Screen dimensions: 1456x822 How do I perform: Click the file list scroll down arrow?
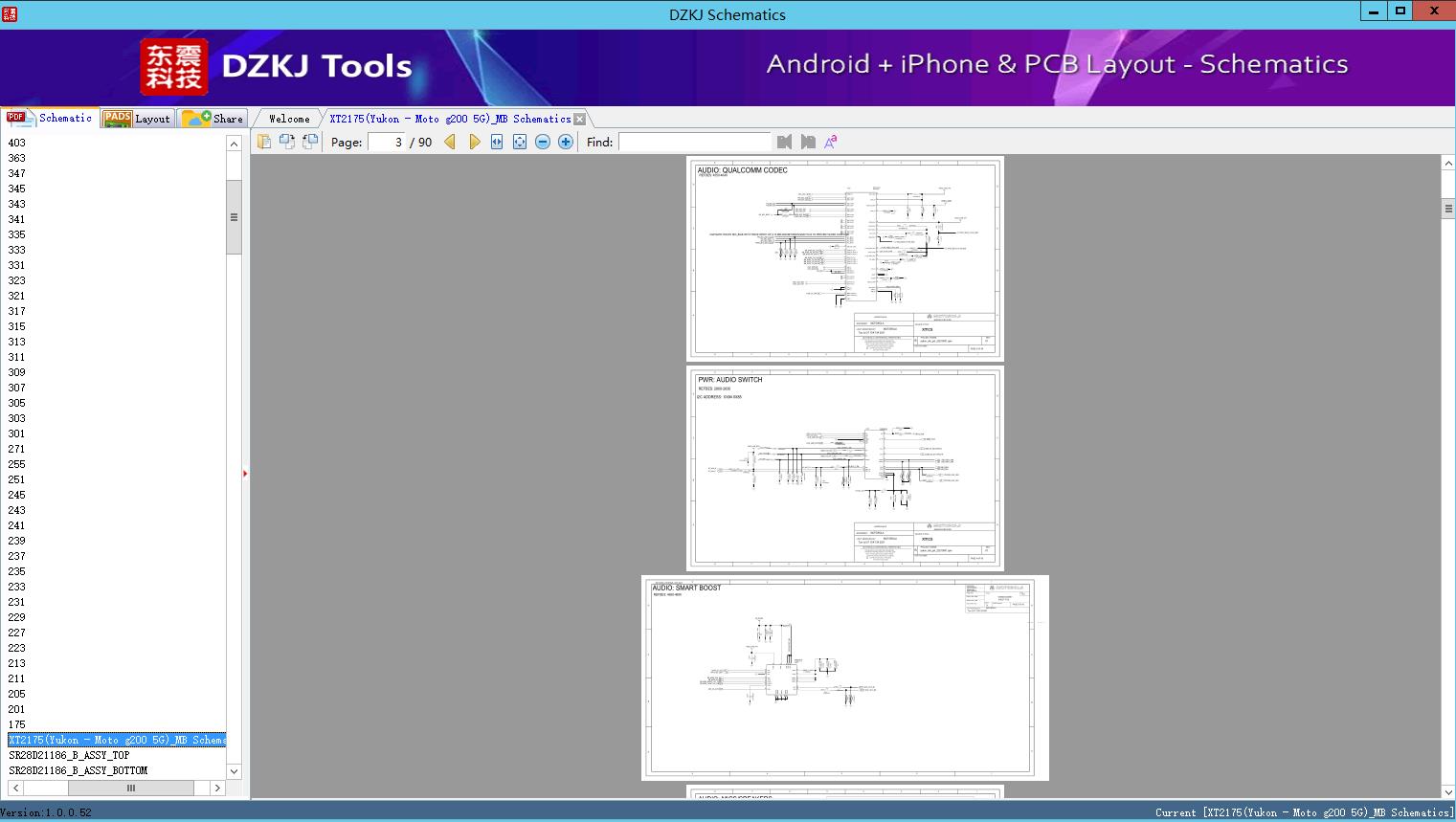234,771
